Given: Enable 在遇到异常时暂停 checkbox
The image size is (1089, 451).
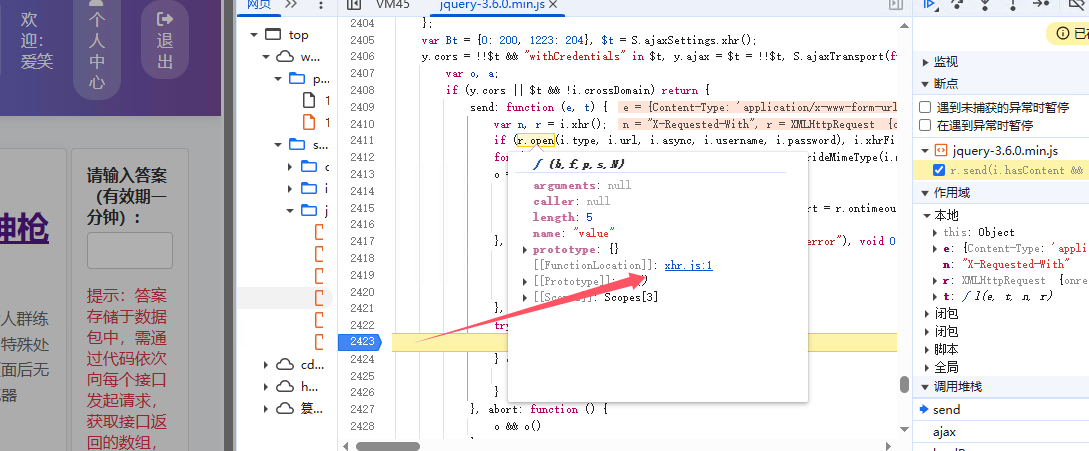Looking at the screenshot, I should [x=925, y=125].
